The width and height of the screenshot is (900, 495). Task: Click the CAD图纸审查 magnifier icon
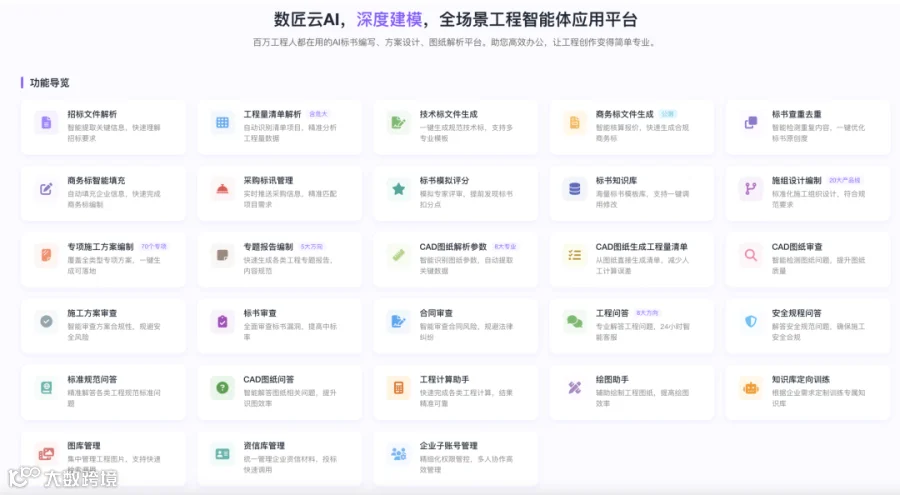pyautogui.click(x=751, y=255)
